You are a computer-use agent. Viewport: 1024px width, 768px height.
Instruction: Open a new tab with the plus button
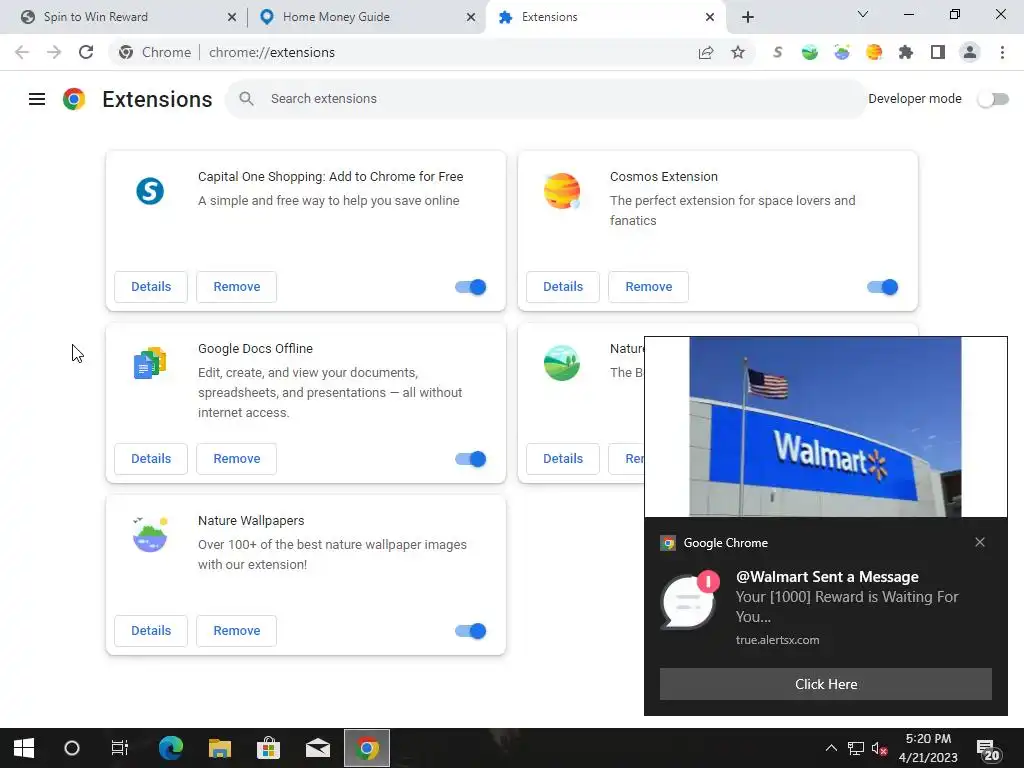748,17
